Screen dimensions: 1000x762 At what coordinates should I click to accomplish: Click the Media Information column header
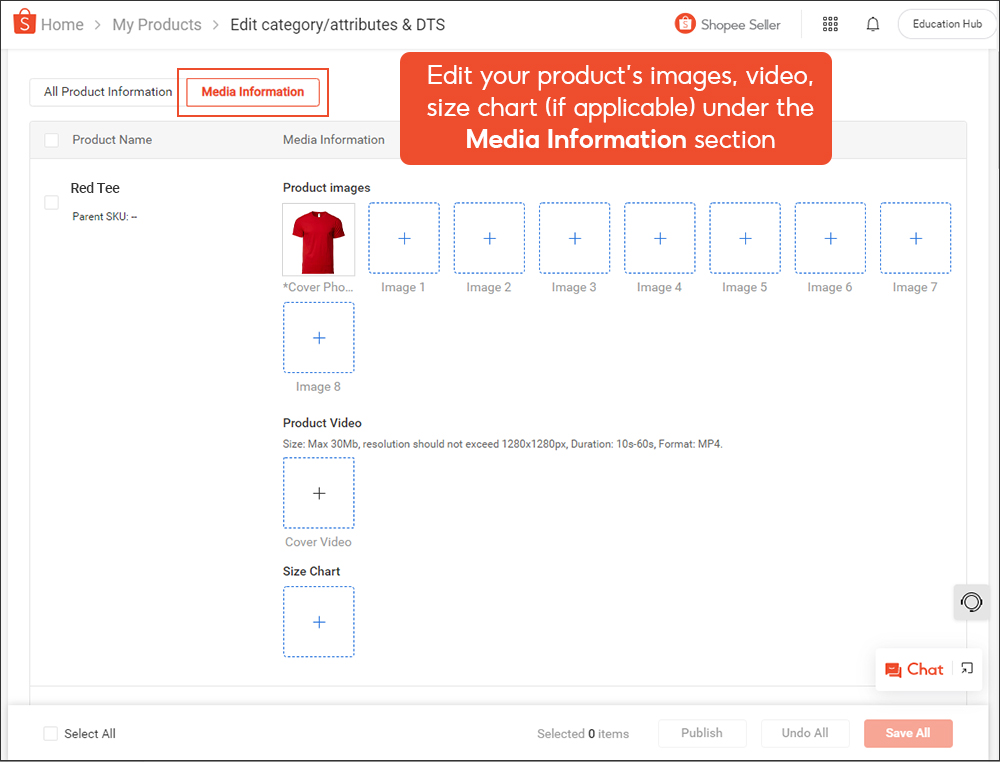tap(334, 140)
